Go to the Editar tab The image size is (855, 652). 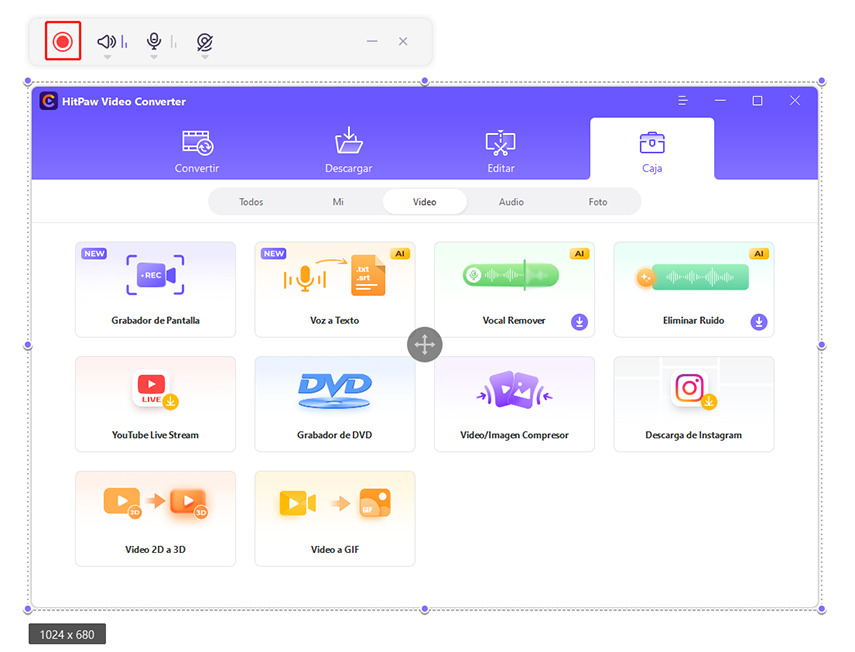(x=501, y=151)
